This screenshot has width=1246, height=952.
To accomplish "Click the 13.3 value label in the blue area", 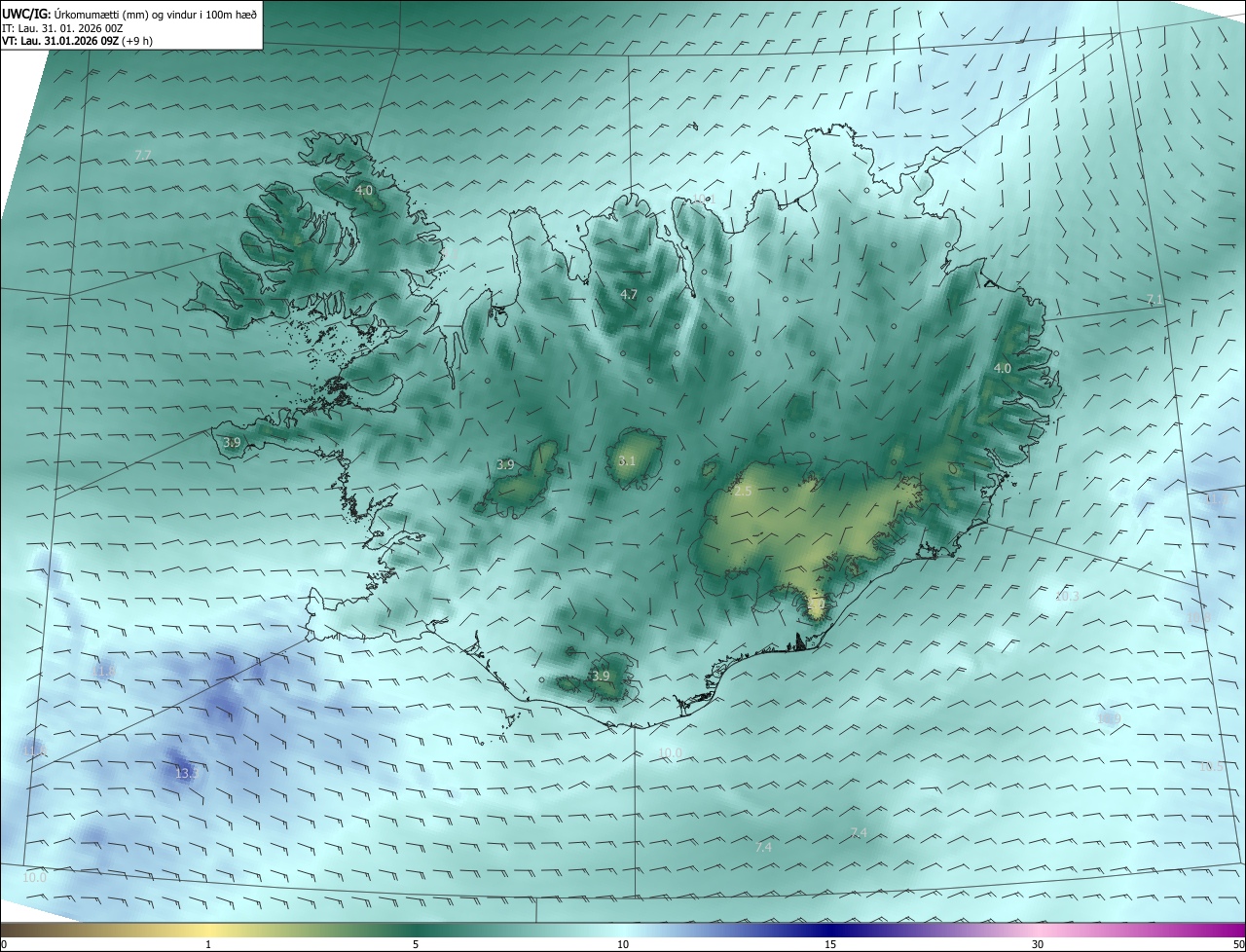I will (186, 774).
